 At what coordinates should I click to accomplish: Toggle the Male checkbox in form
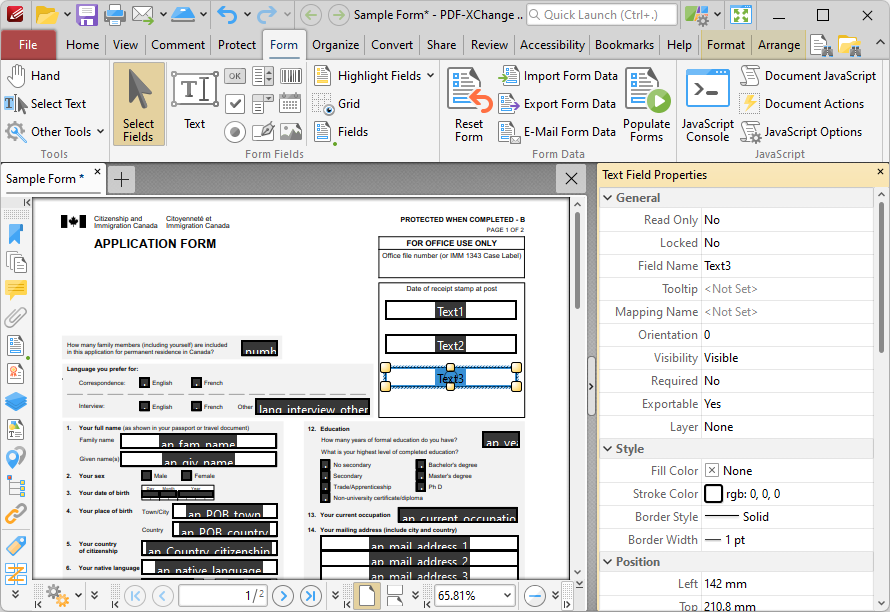146,476
